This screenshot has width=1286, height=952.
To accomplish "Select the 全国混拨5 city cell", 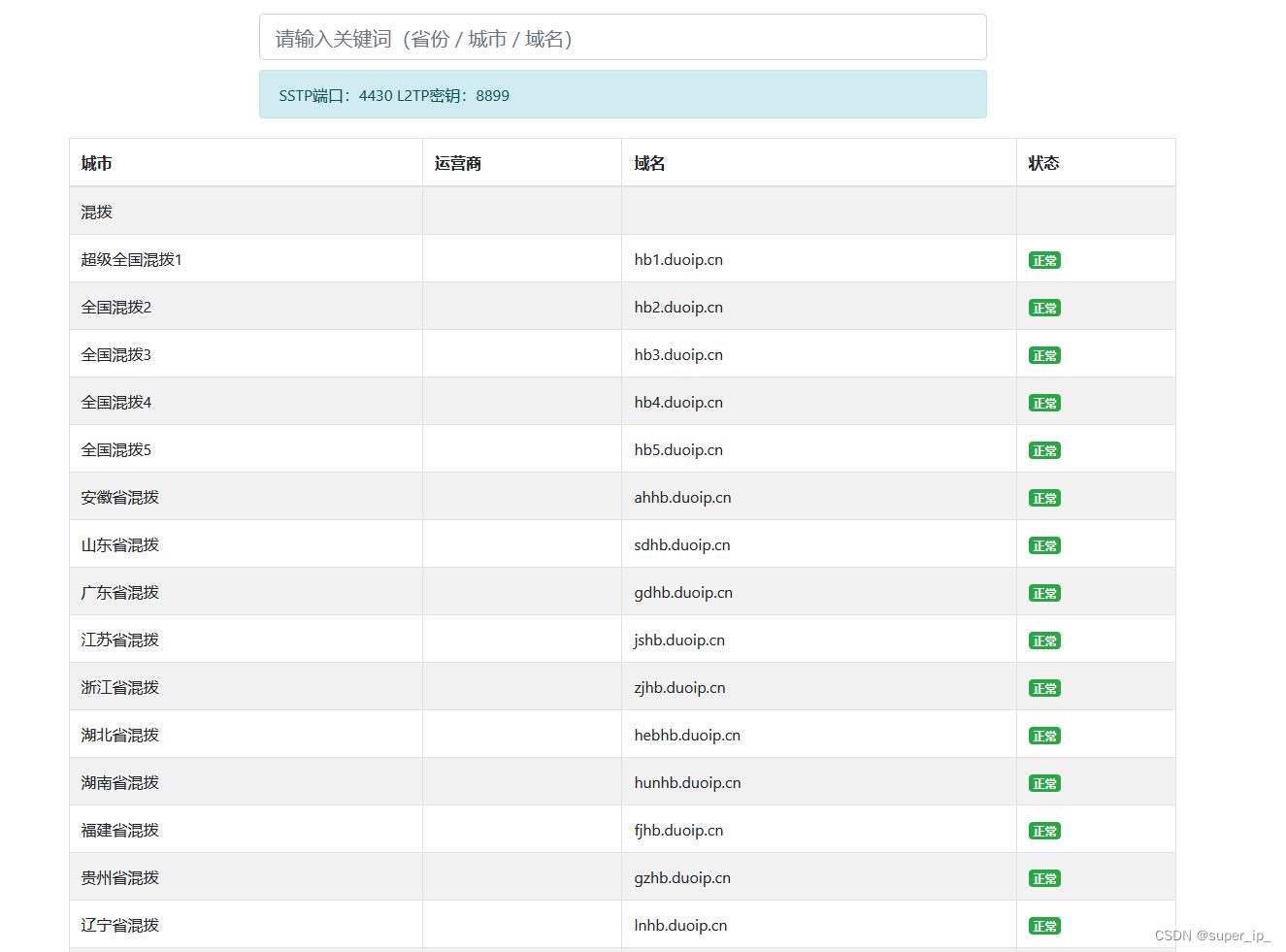I will pos(246,449).
